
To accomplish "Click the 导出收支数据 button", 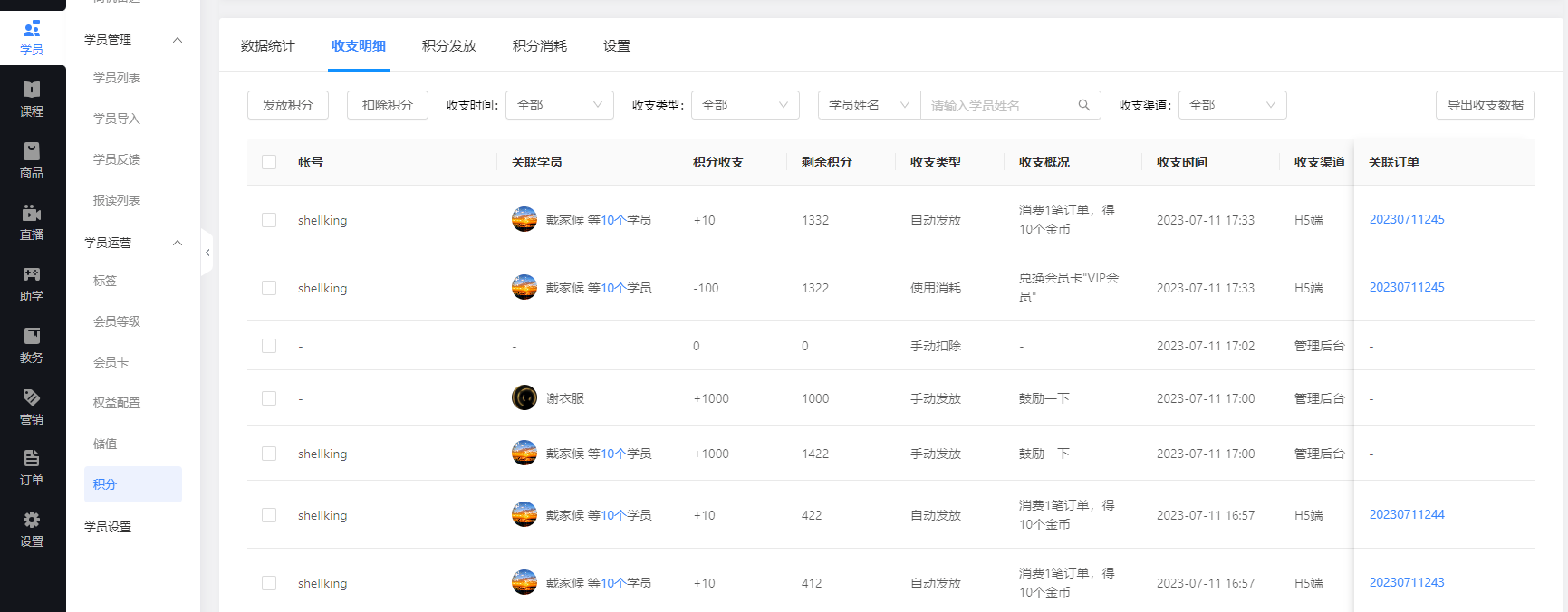I will (x=1486, y=105).
